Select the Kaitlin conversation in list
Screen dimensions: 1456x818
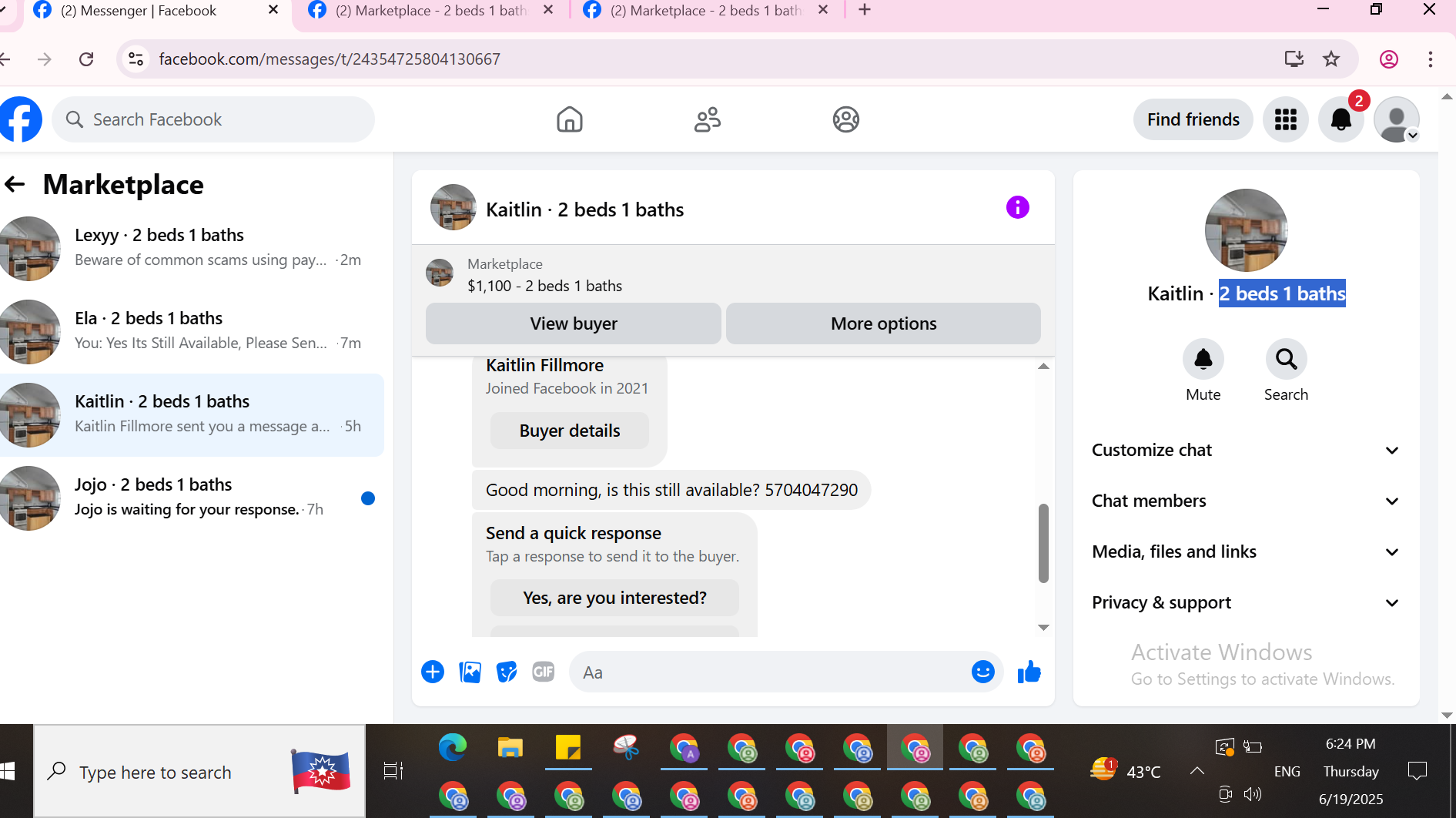pos(192,415)
